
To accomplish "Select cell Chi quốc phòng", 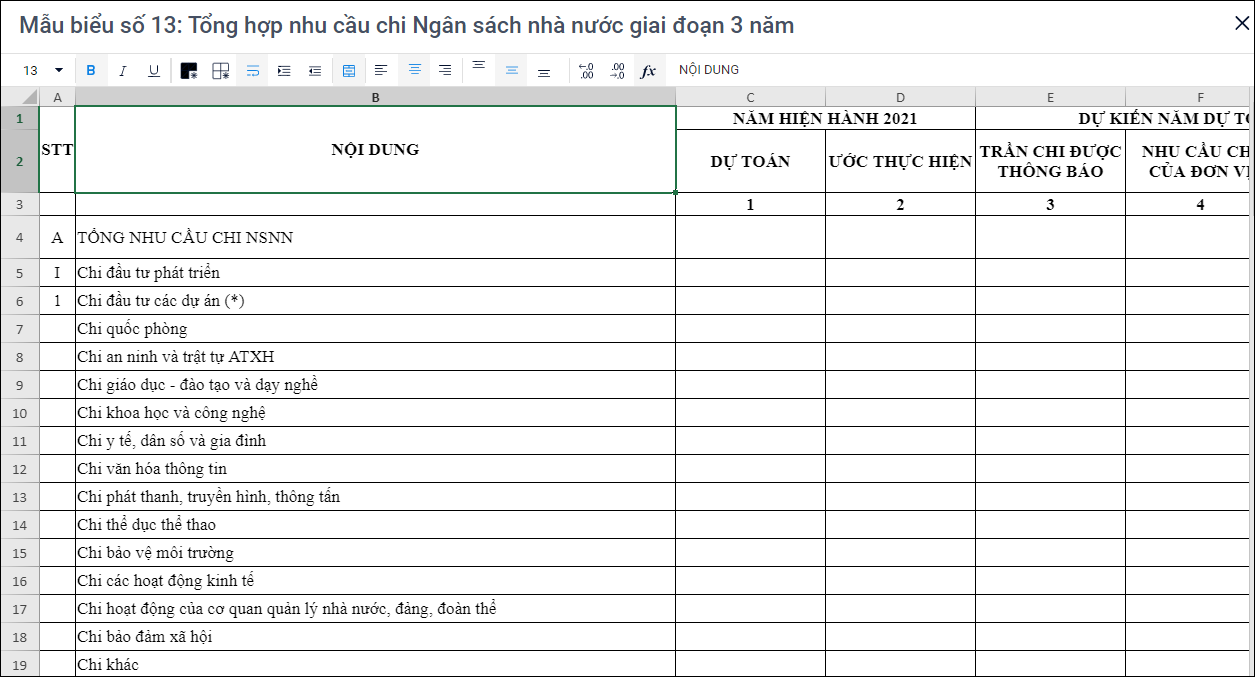I will [x=375, y=329].
